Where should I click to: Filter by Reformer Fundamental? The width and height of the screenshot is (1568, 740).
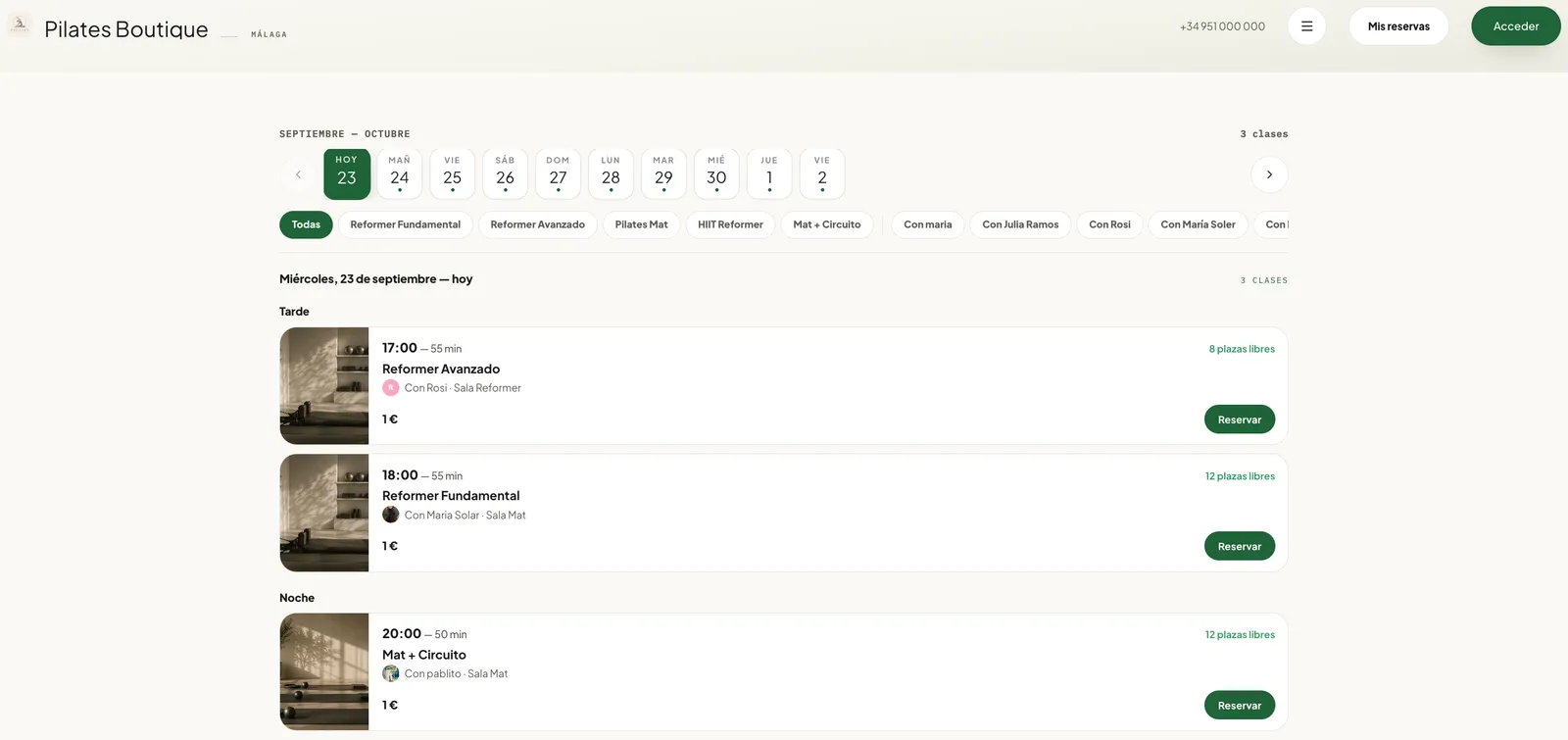(x=406, y=224)
